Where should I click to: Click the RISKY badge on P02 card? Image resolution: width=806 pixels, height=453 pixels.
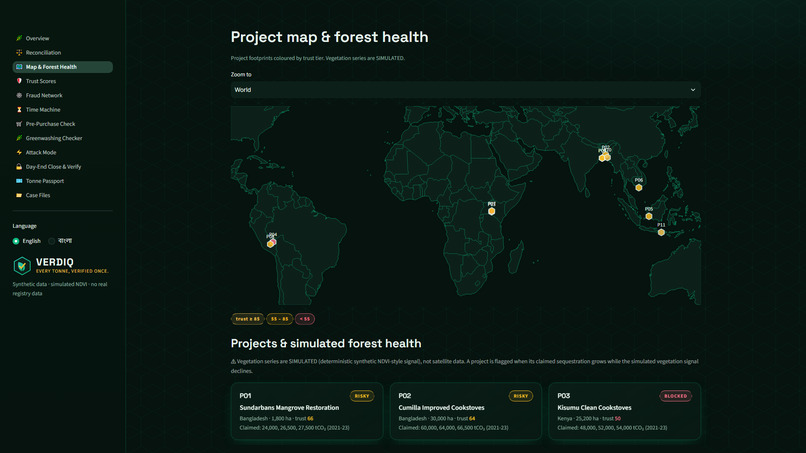521,396
